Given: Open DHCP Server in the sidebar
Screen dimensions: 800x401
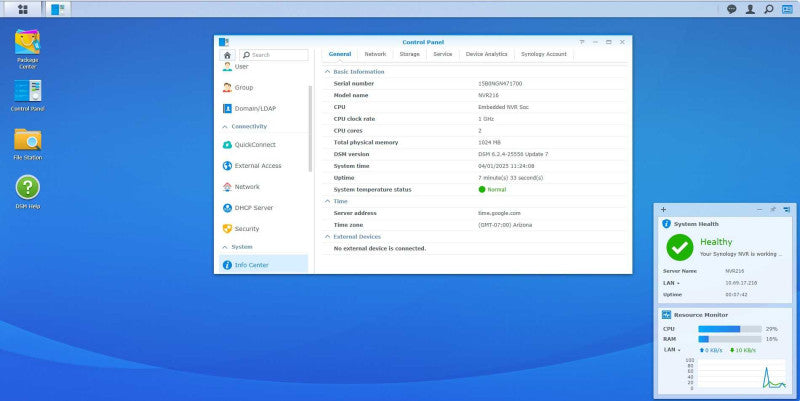Looking at the screenshot, I should 264,208.
